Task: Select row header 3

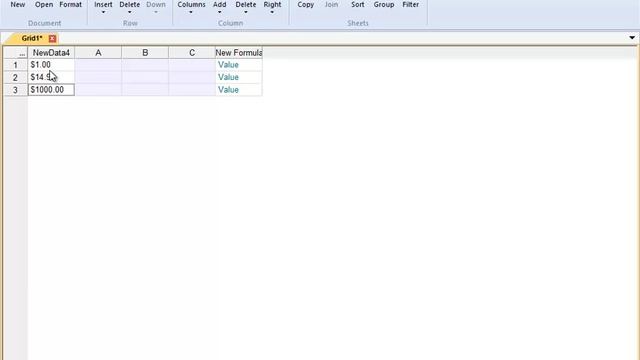Action: pos(16,90)
